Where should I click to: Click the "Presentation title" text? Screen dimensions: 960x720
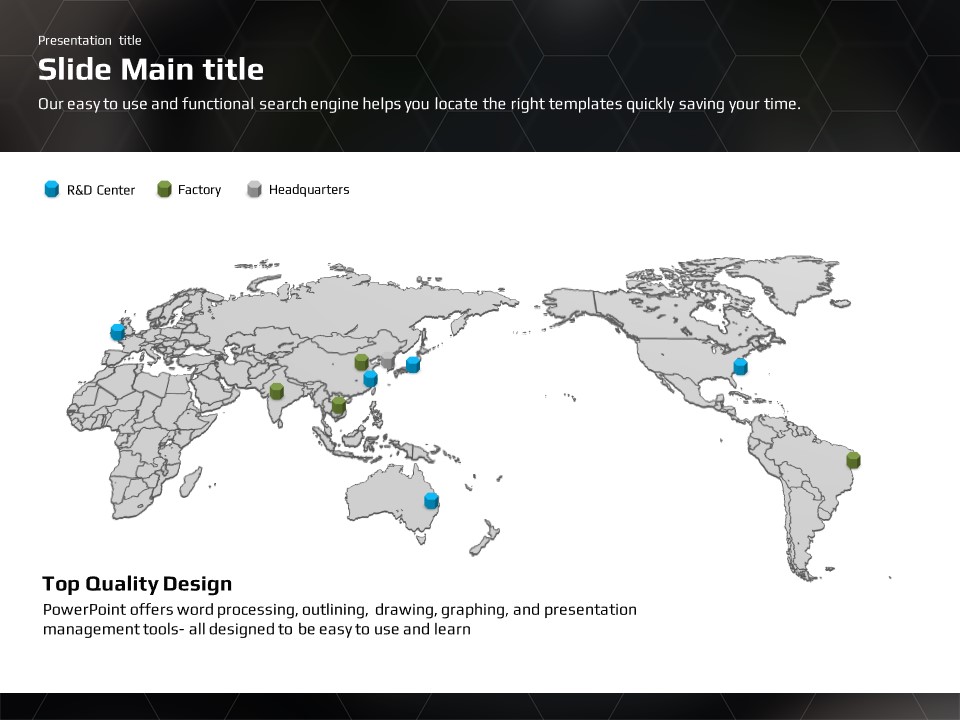point(90,40)
